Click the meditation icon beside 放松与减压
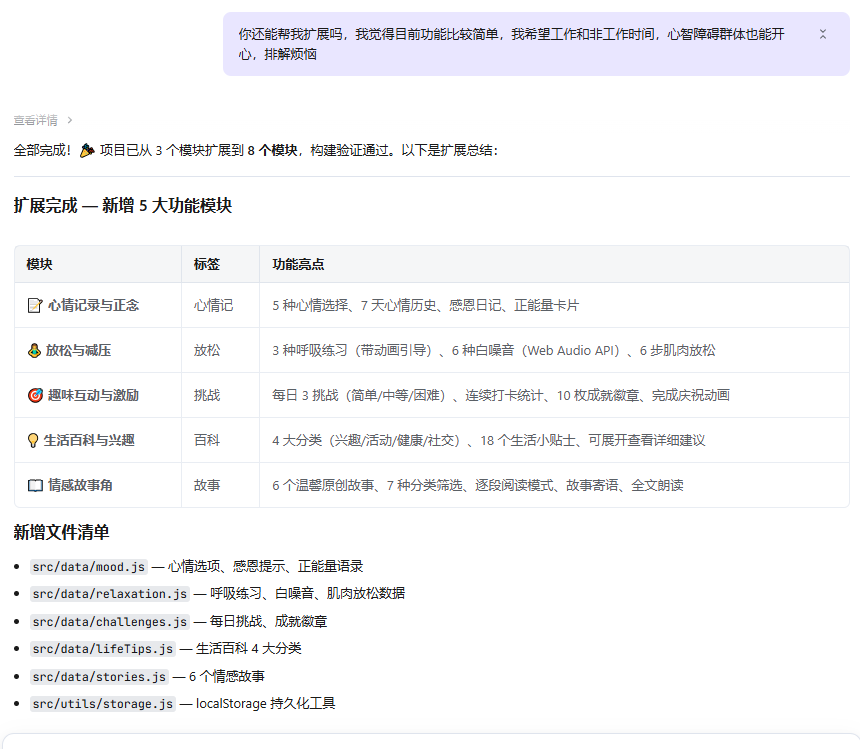Viewport: 860px width, 749px height. 34,350
